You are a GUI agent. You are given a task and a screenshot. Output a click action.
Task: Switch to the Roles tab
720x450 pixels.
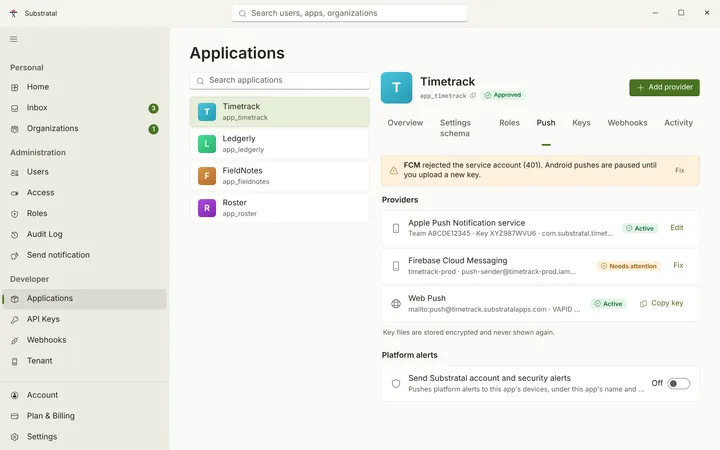pyautogui.click(x=509, y=123)
